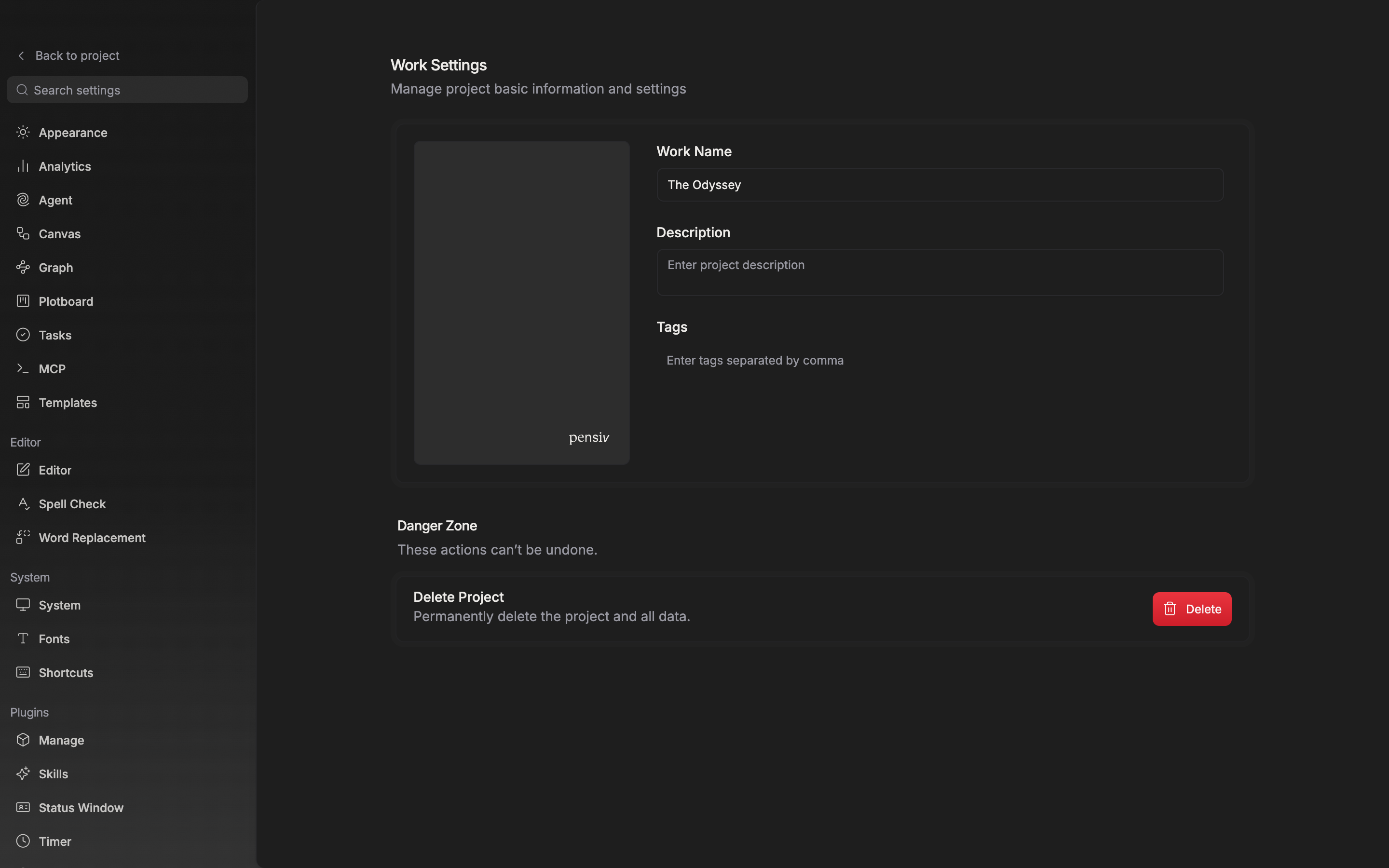The height and width of the screenshot is (868, 1389).
Task: Click the System section heading label
Action: tap(30, 578)
